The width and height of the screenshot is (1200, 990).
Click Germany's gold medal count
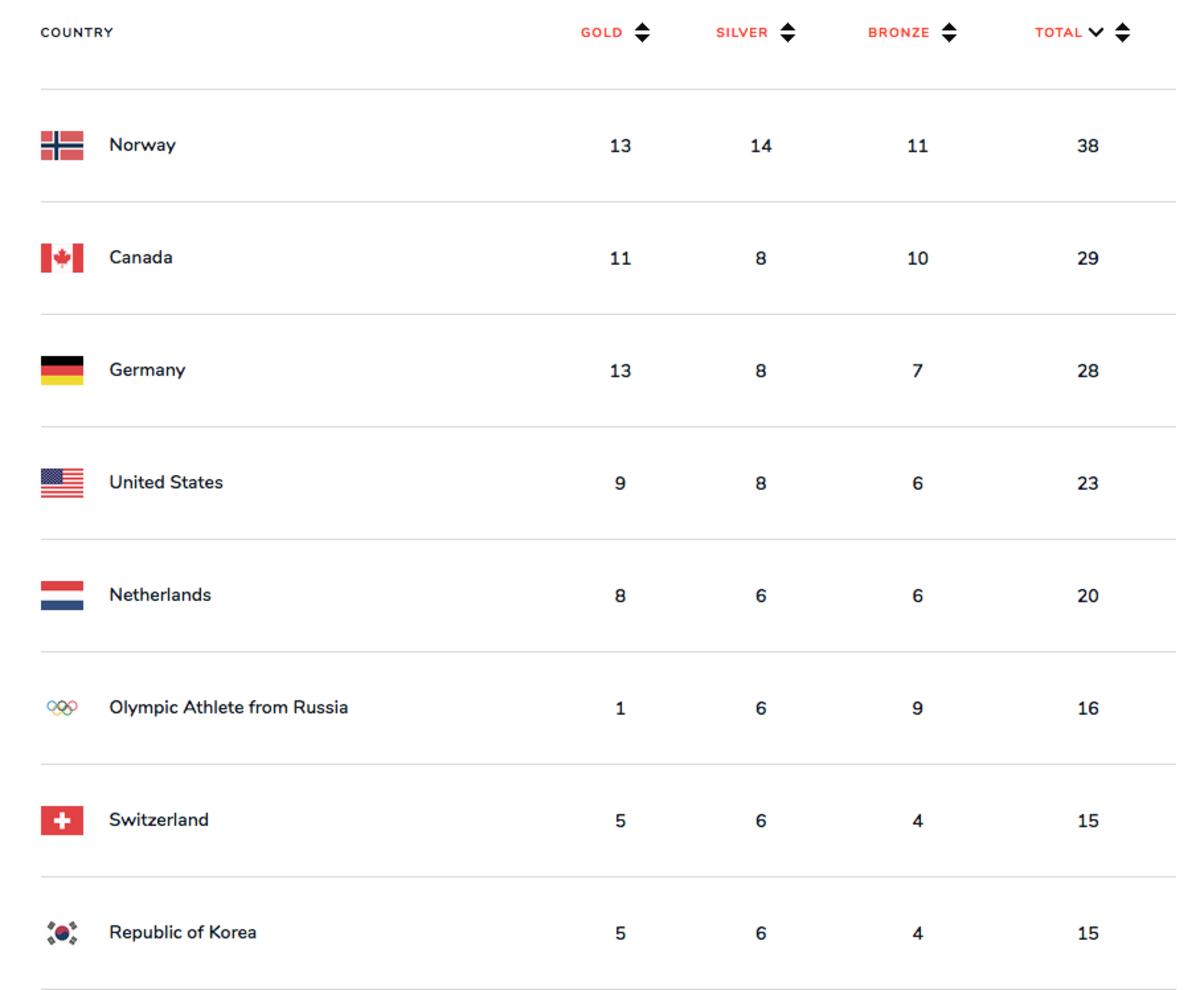click(620, 371)
